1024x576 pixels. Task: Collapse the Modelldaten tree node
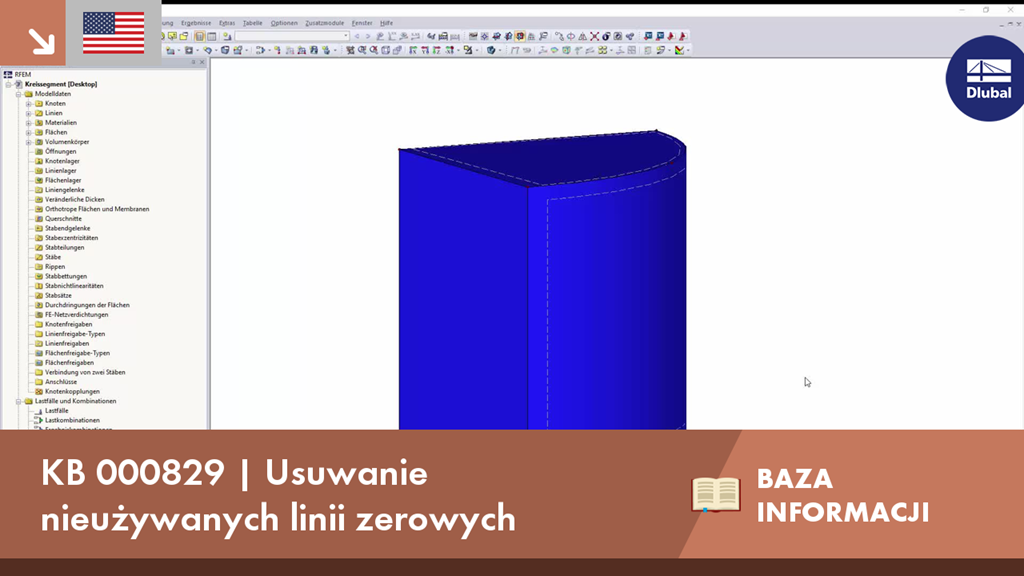coord(18,94)
